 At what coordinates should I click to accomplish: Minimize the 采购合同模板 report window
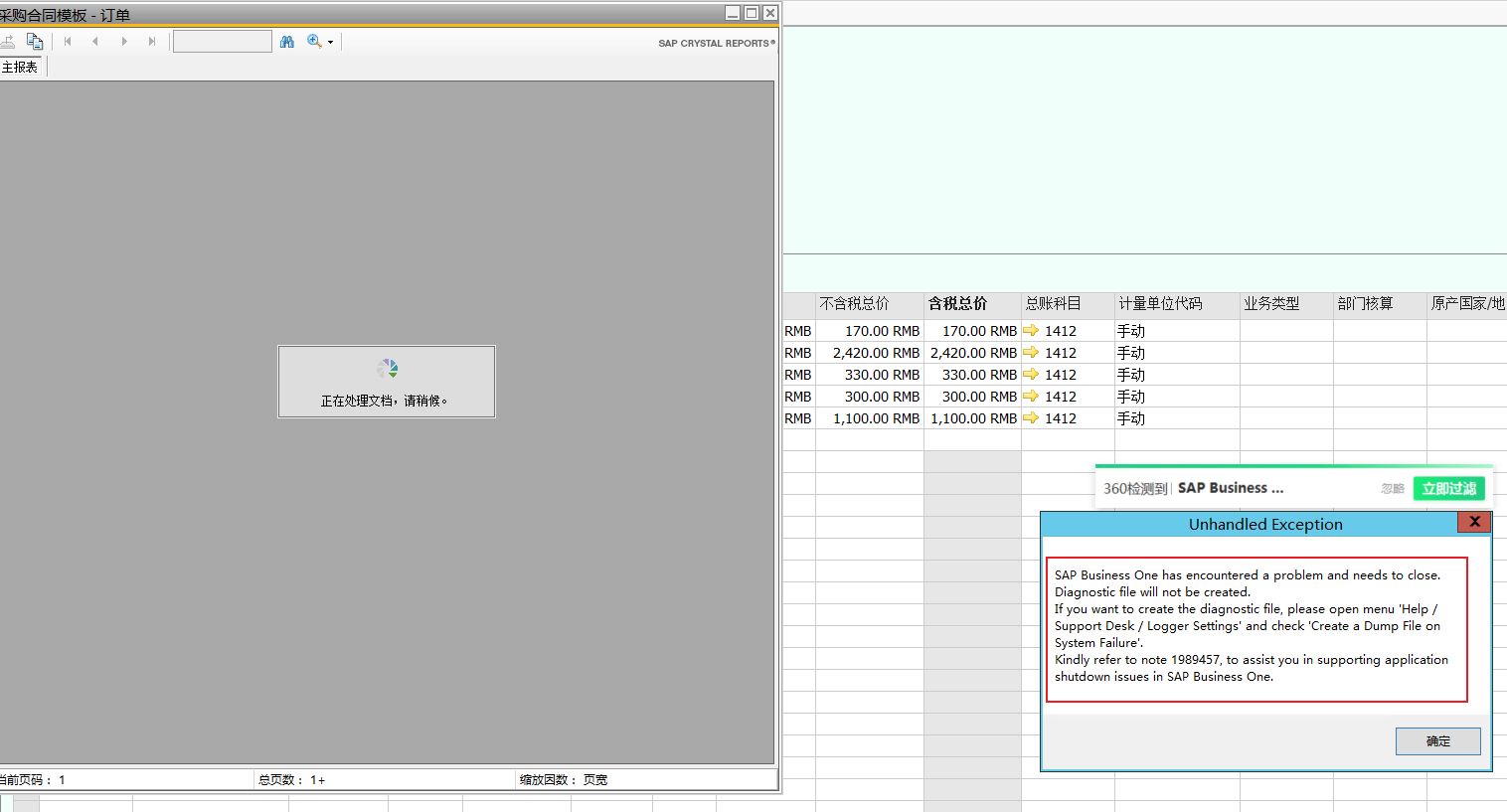[x=733, y=13]
